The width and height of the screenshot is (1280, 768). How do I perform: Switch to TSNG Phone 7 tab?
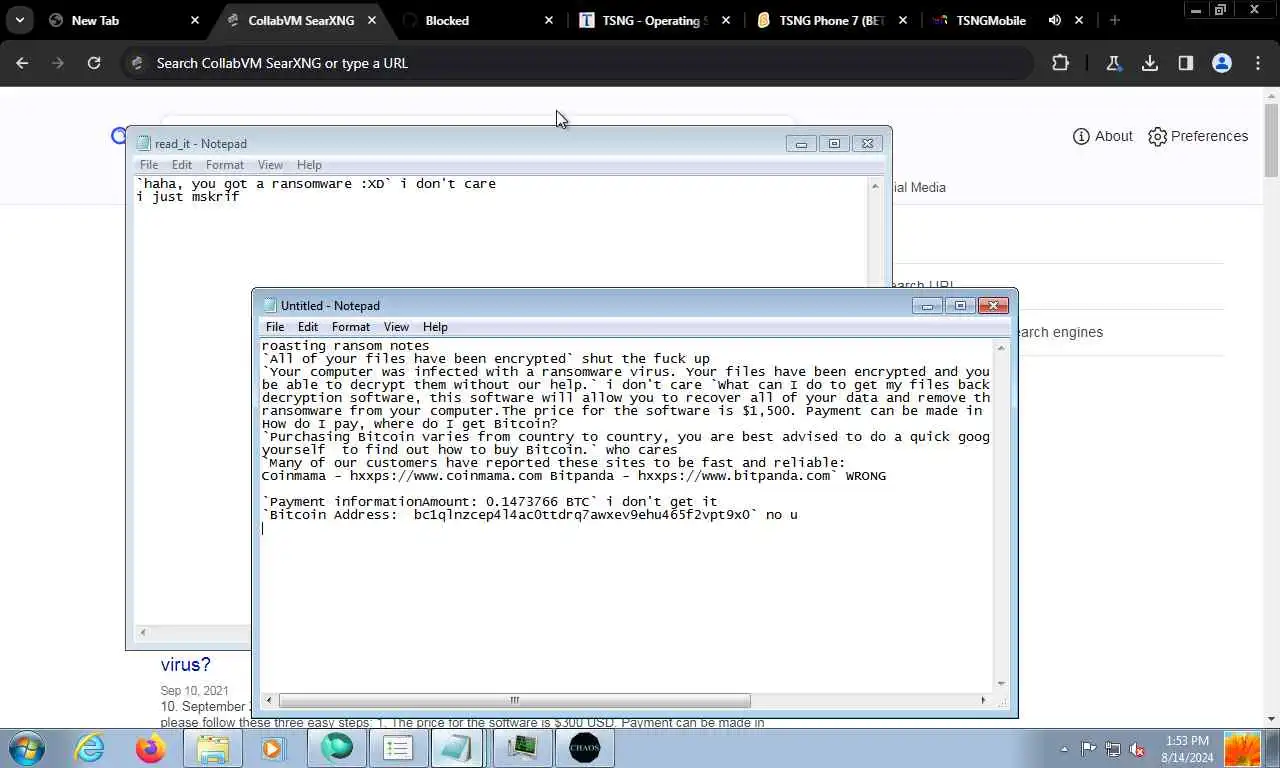coord(832,20)
